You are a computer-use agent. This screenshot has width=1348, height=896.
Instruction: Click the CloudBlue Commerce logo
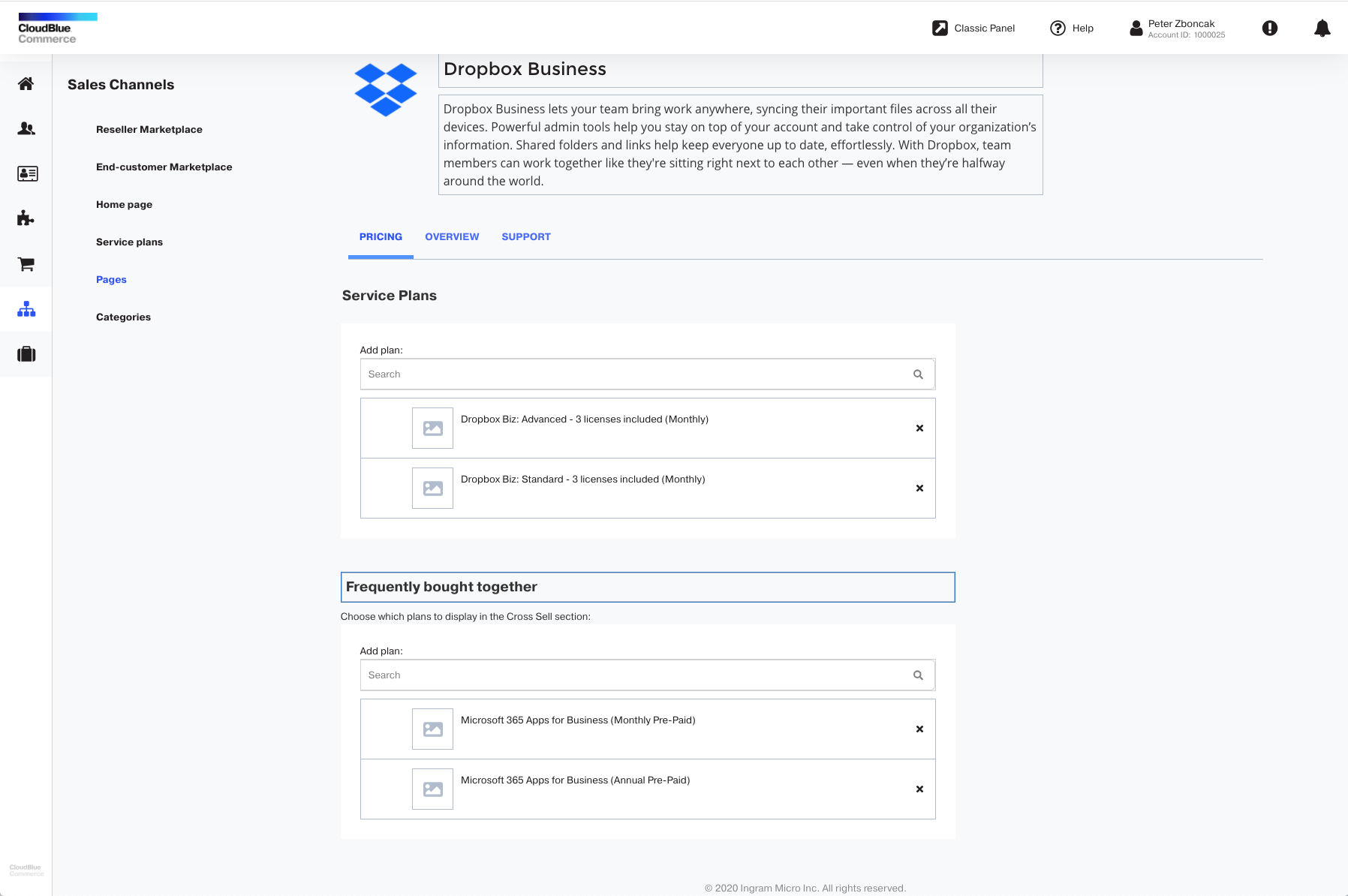[x=57, y=28]
